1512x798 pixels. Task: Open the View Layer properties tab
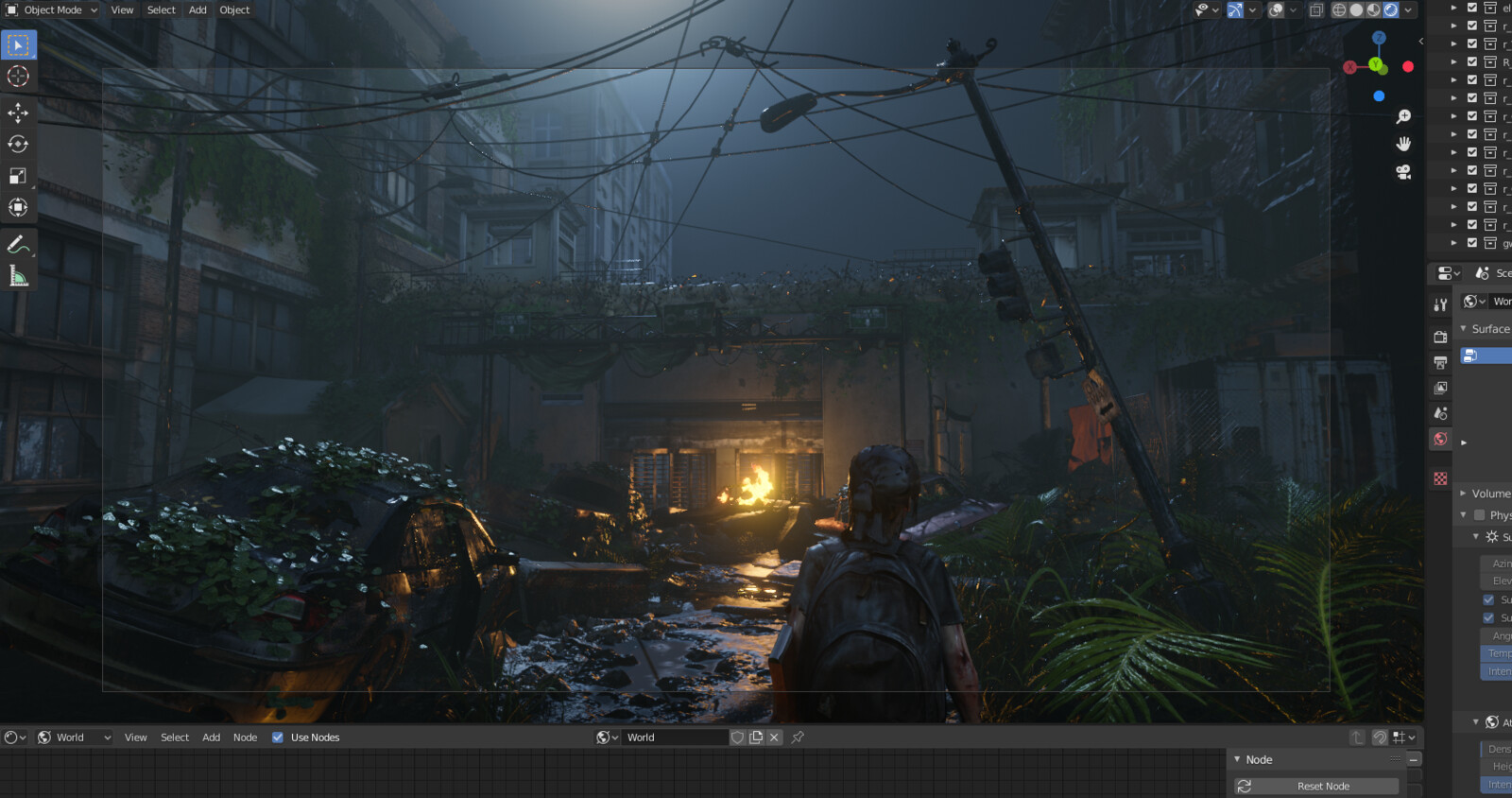(x=1440, y=388)
